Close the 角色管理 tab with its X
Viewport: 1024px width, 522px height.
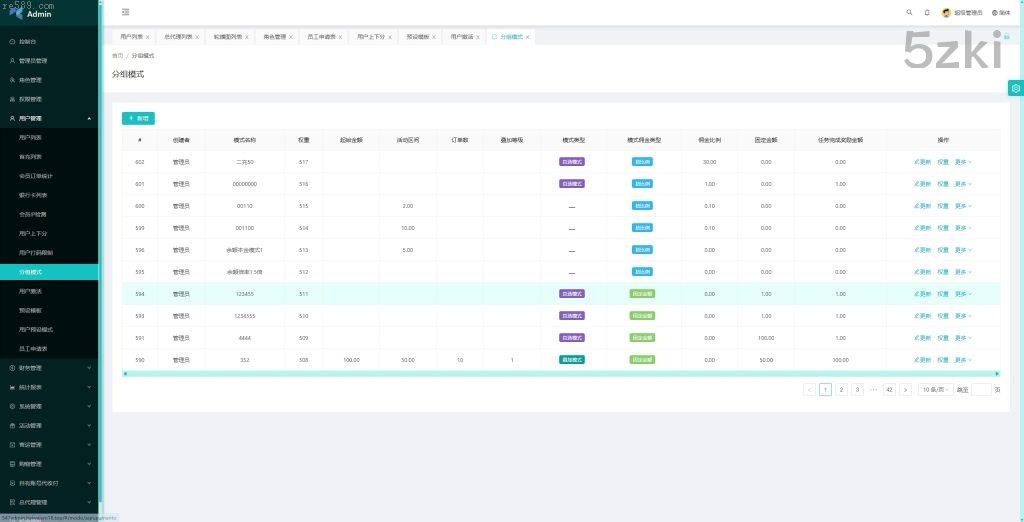coord(291,37)
